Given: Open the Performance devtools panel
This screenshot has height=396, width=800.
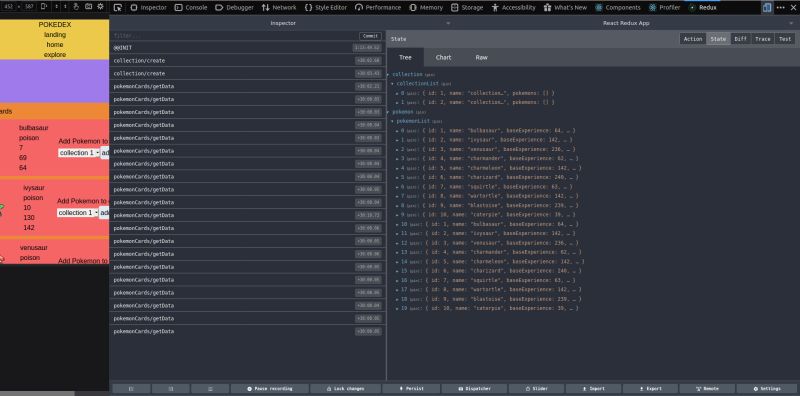Looking at the screenshot, I should click(377, 8).
